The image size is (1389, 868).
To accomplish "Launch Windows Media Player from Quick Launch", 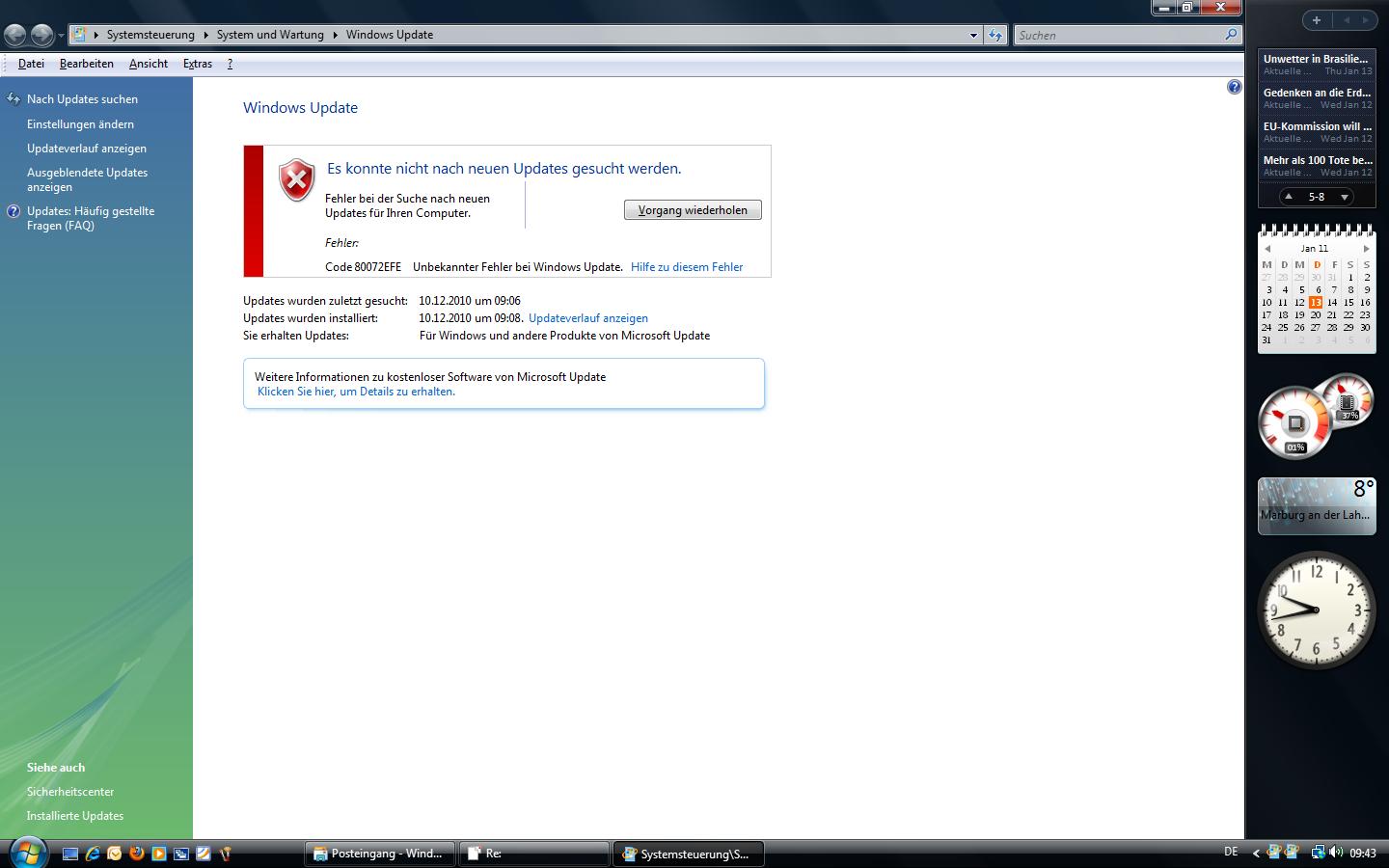I will pyautogui.click(x=159, y=854).
